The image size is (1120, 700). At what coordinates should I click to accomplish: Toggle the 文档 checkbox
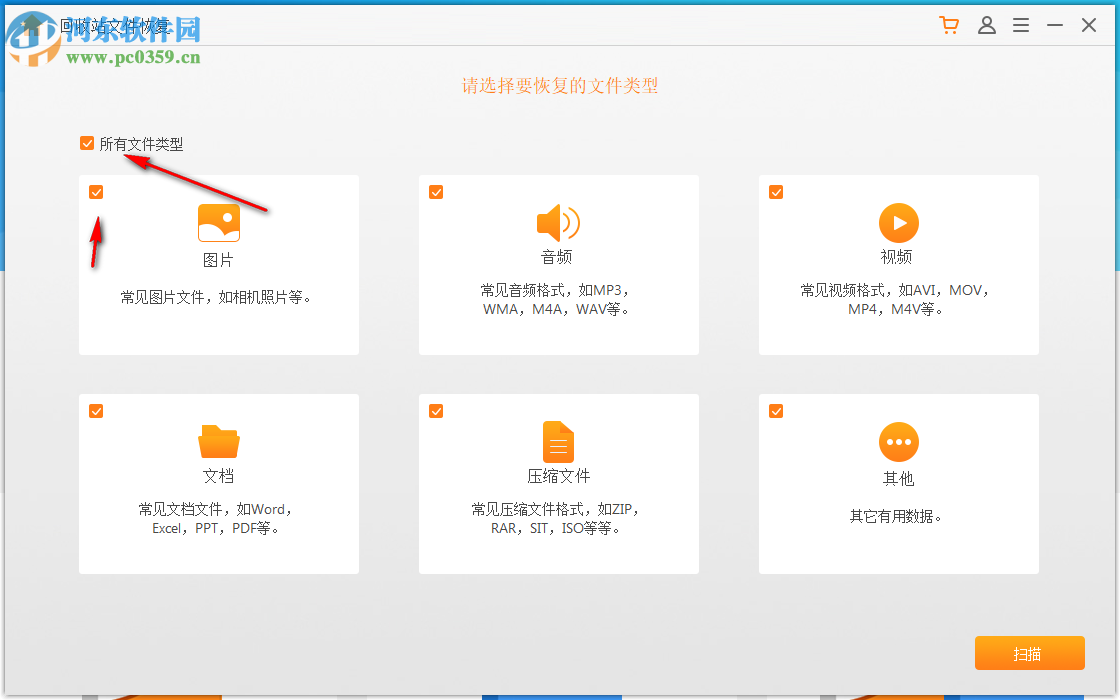(x=96, y=411)
